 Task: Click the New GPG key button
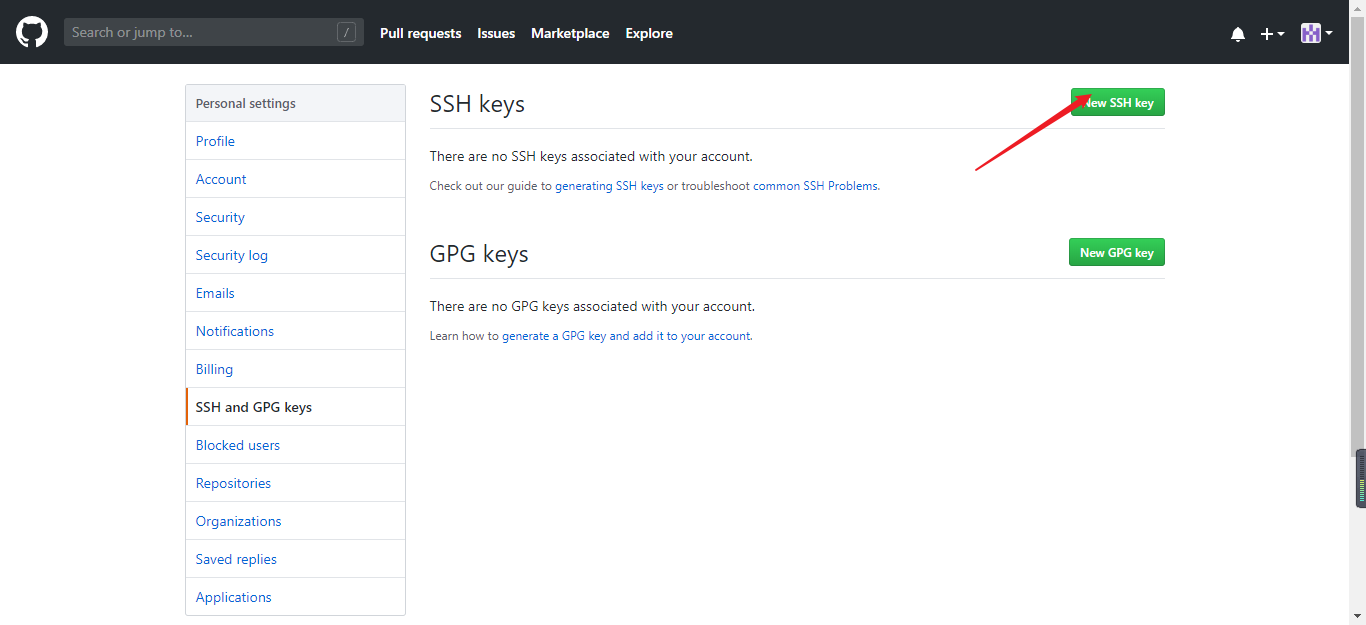point(1117,252)
